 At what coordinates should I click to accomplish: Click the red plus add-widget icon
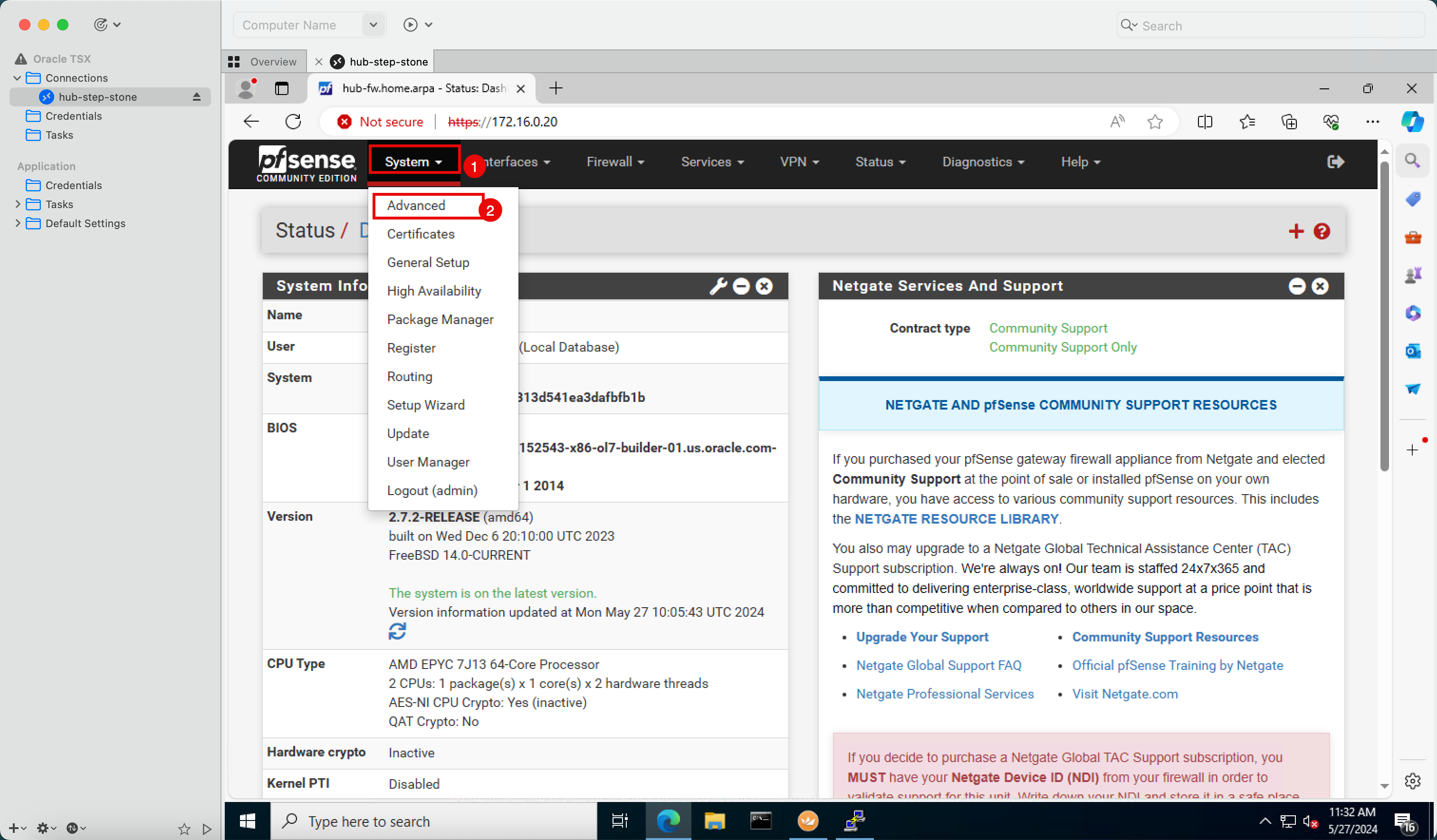[x=1295, y=231]
